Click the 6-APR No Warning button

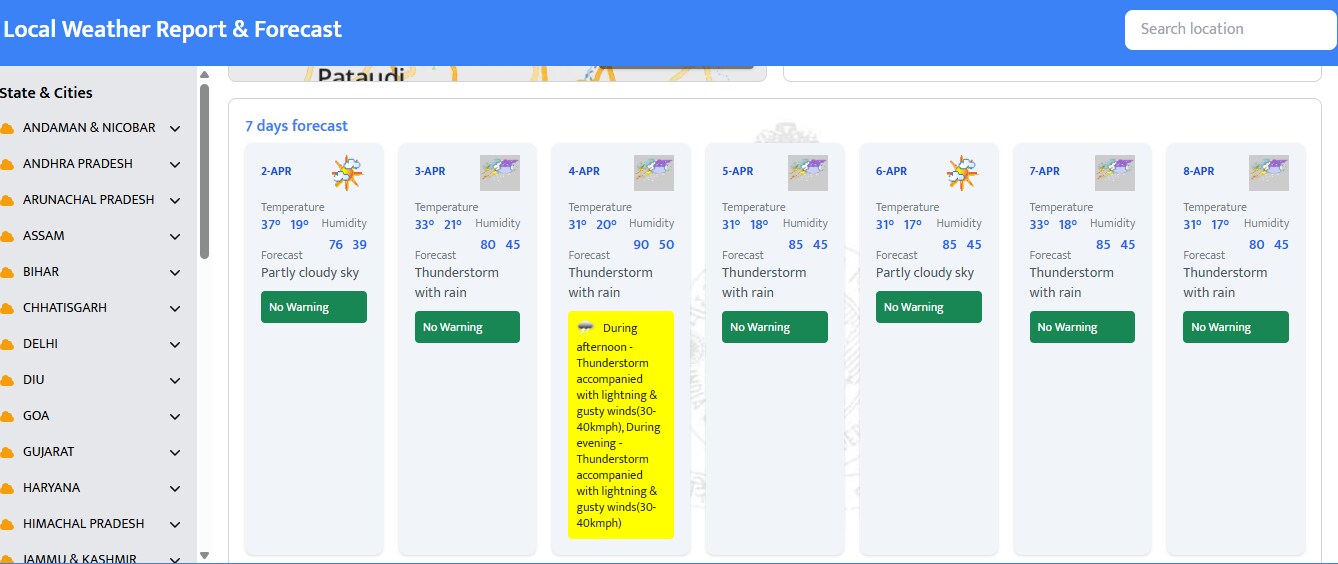point(929,307)
